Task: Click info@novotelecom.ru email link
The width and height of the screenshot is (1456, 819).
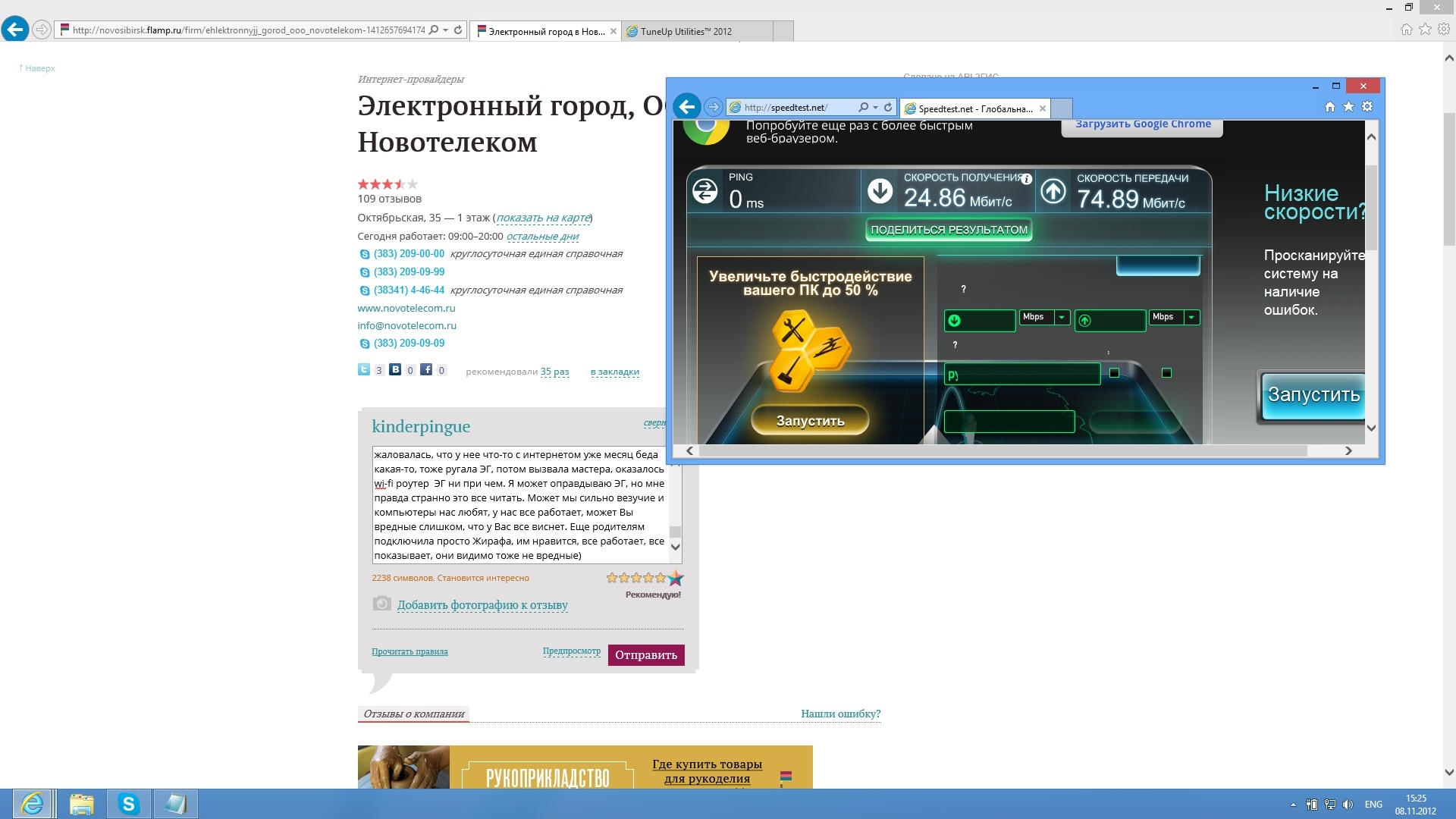Action: (407, 326)
